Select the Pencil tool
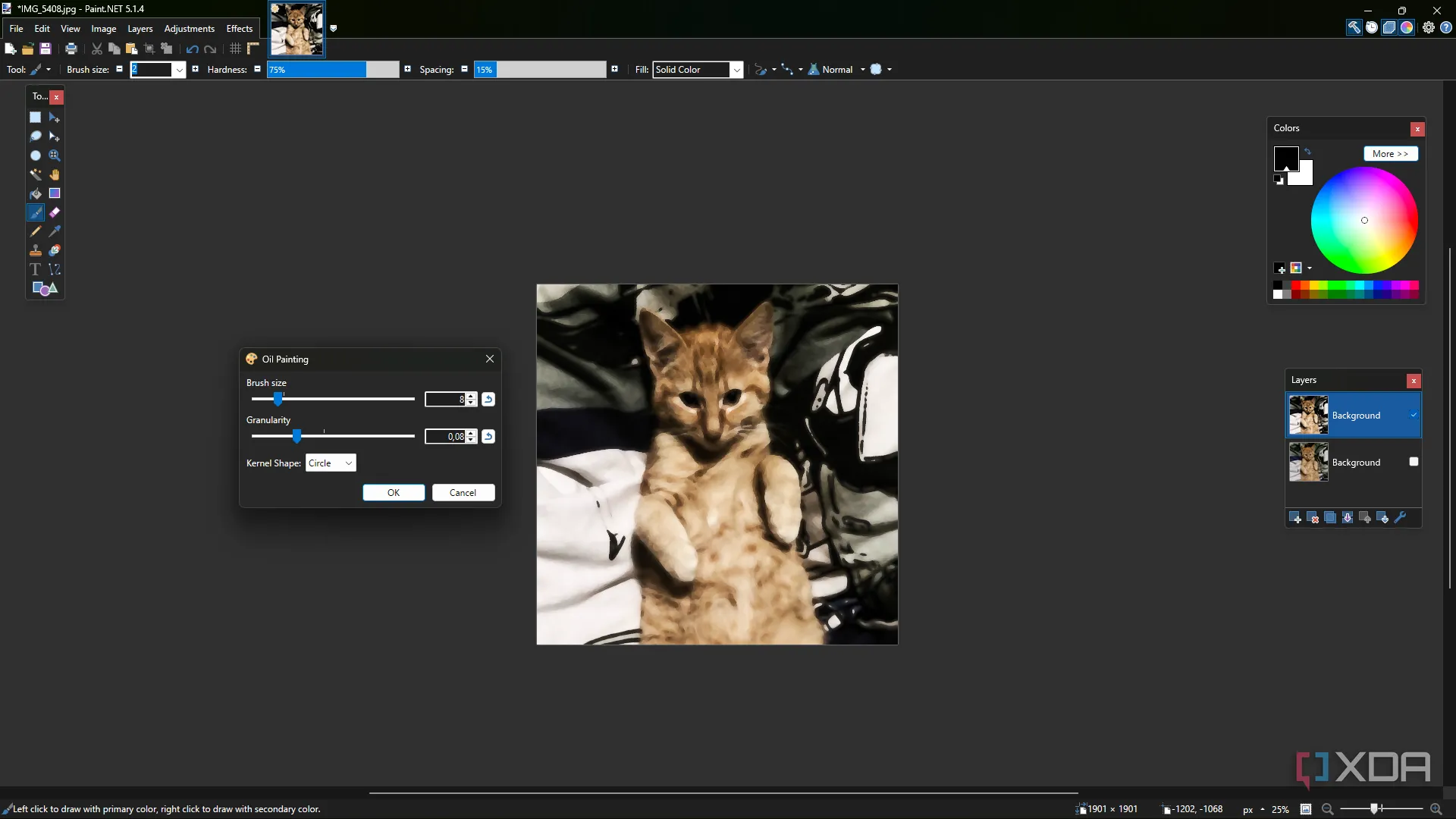 click(x=35, y=231)
